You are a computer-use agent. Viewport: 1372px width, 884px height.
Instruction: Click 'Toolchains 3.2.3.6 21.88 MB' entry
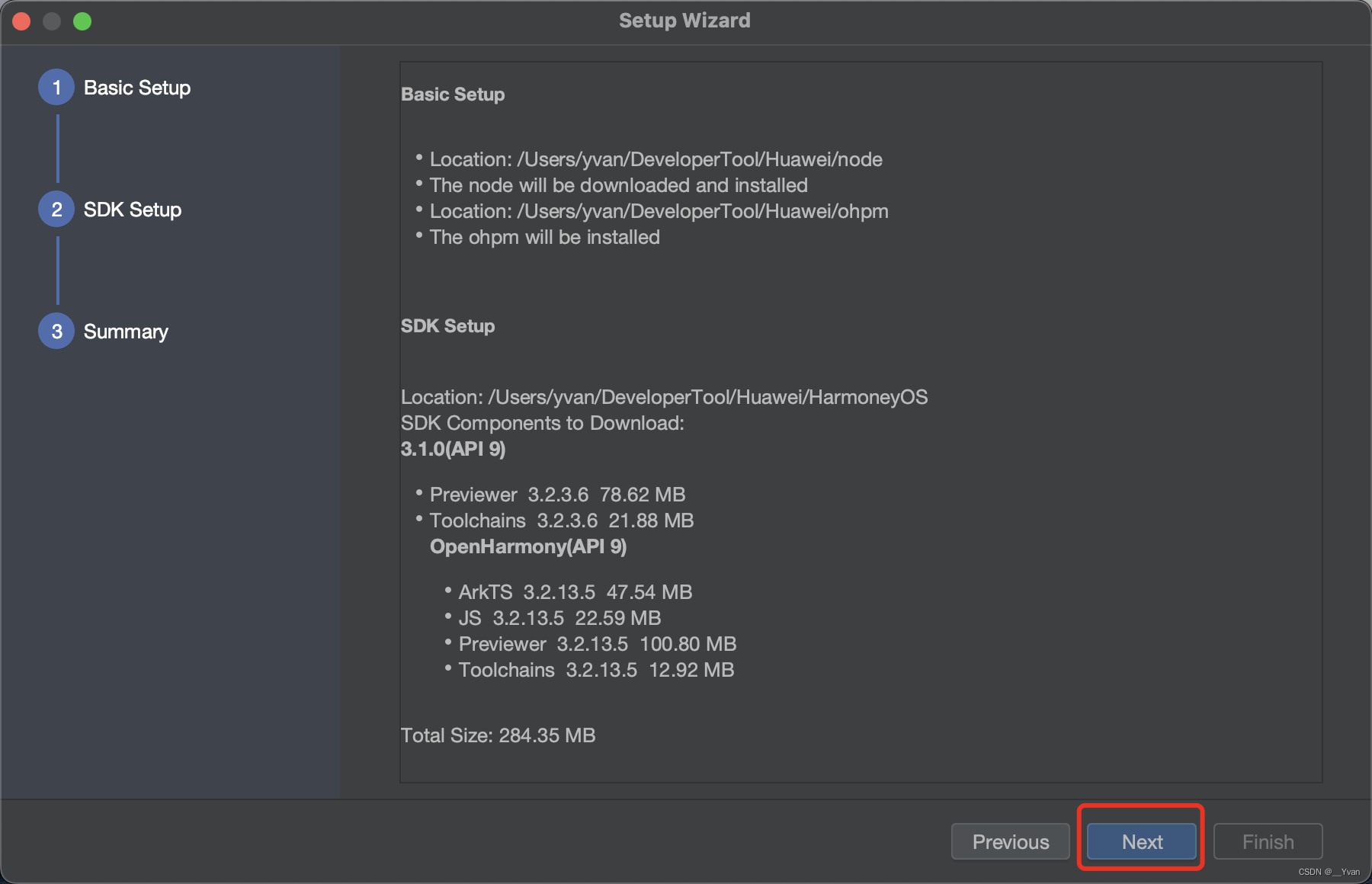click(561, 520)
